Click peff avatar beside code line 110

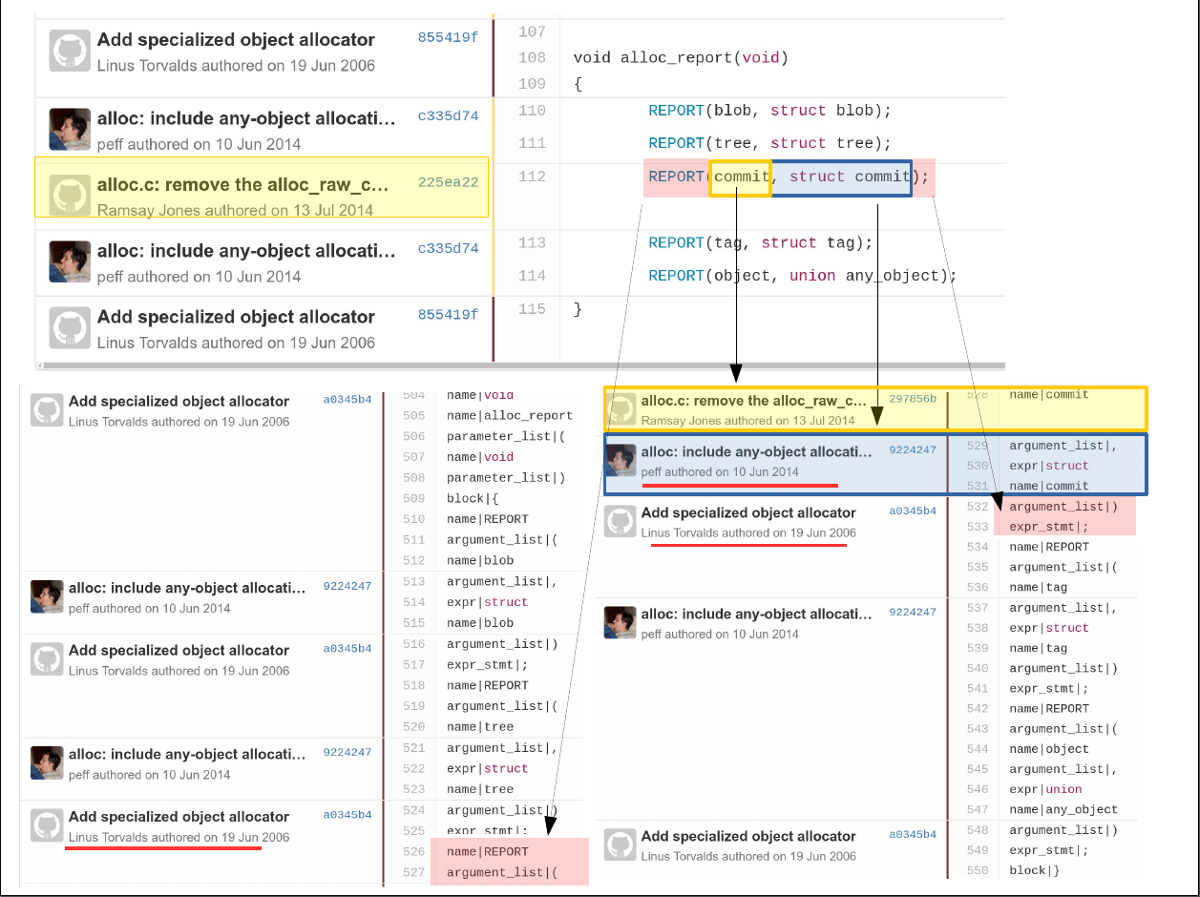(70, 130)
